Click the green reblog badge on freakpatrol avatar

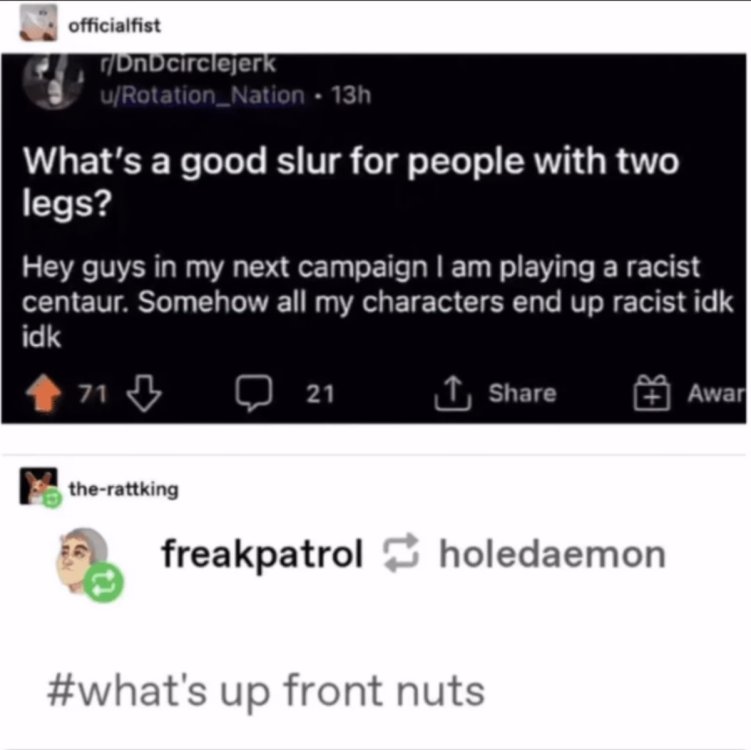(x=104, y=582)
